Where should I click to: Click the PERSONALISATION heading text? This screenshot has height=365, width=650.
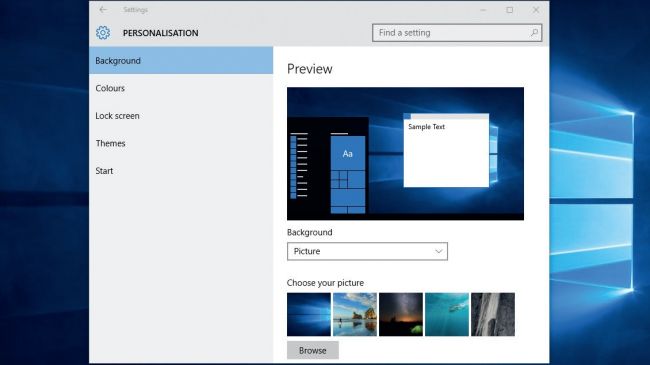[160, 33]
